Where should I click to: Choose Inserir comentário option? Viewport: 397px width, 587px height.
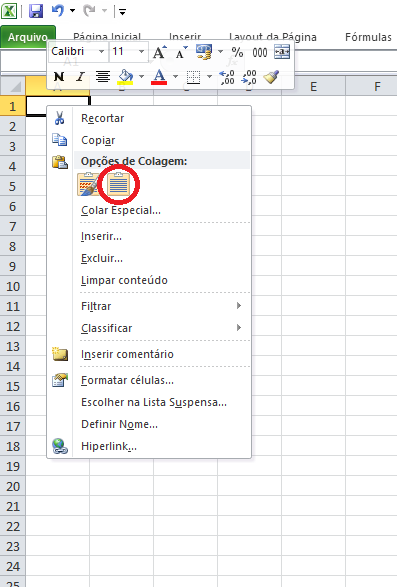[x=149, y=354]
